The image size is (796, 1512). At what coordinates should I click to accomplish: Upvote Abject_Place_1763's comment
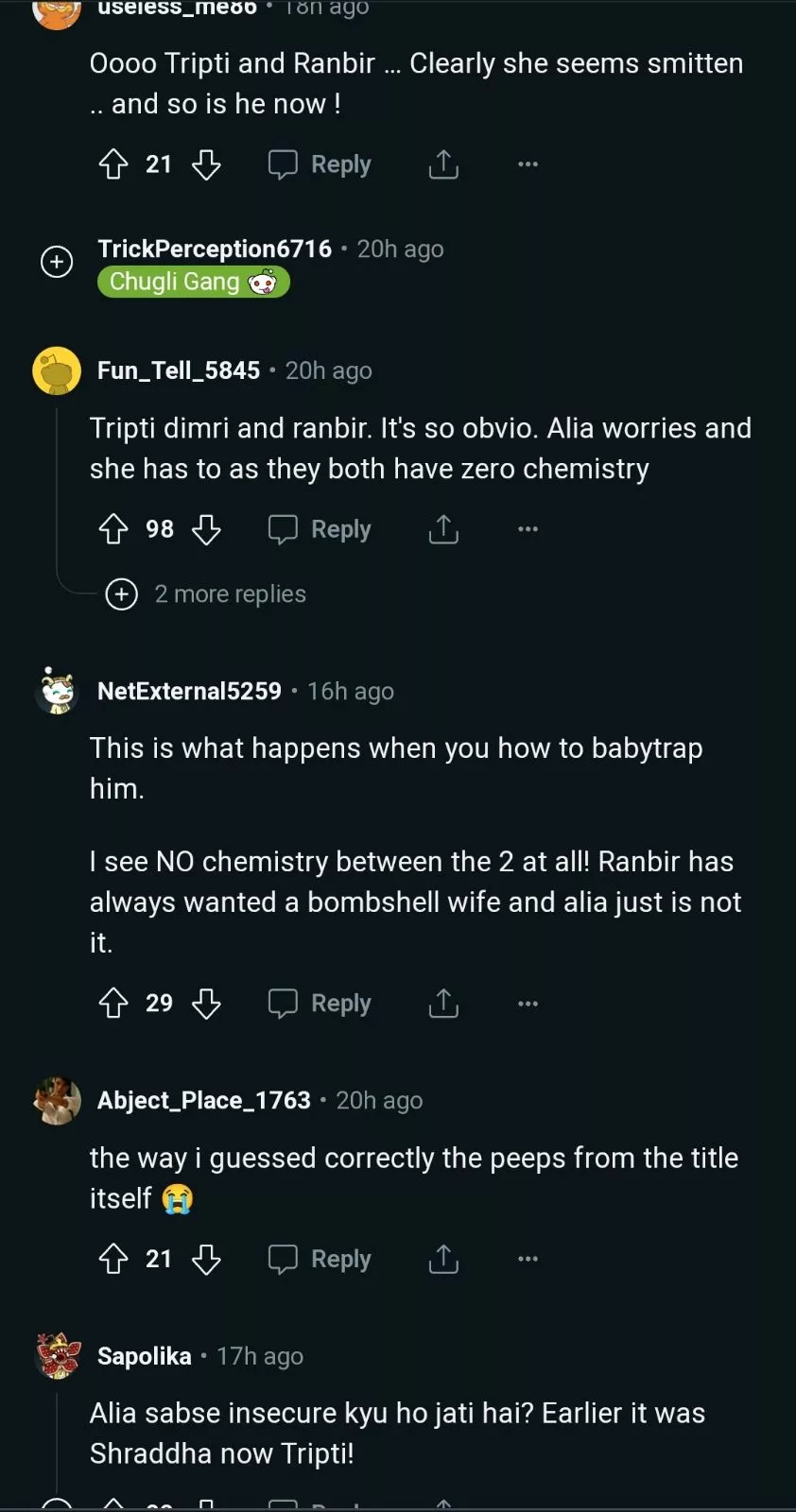pyautogui.click(x=113, y=1259)
